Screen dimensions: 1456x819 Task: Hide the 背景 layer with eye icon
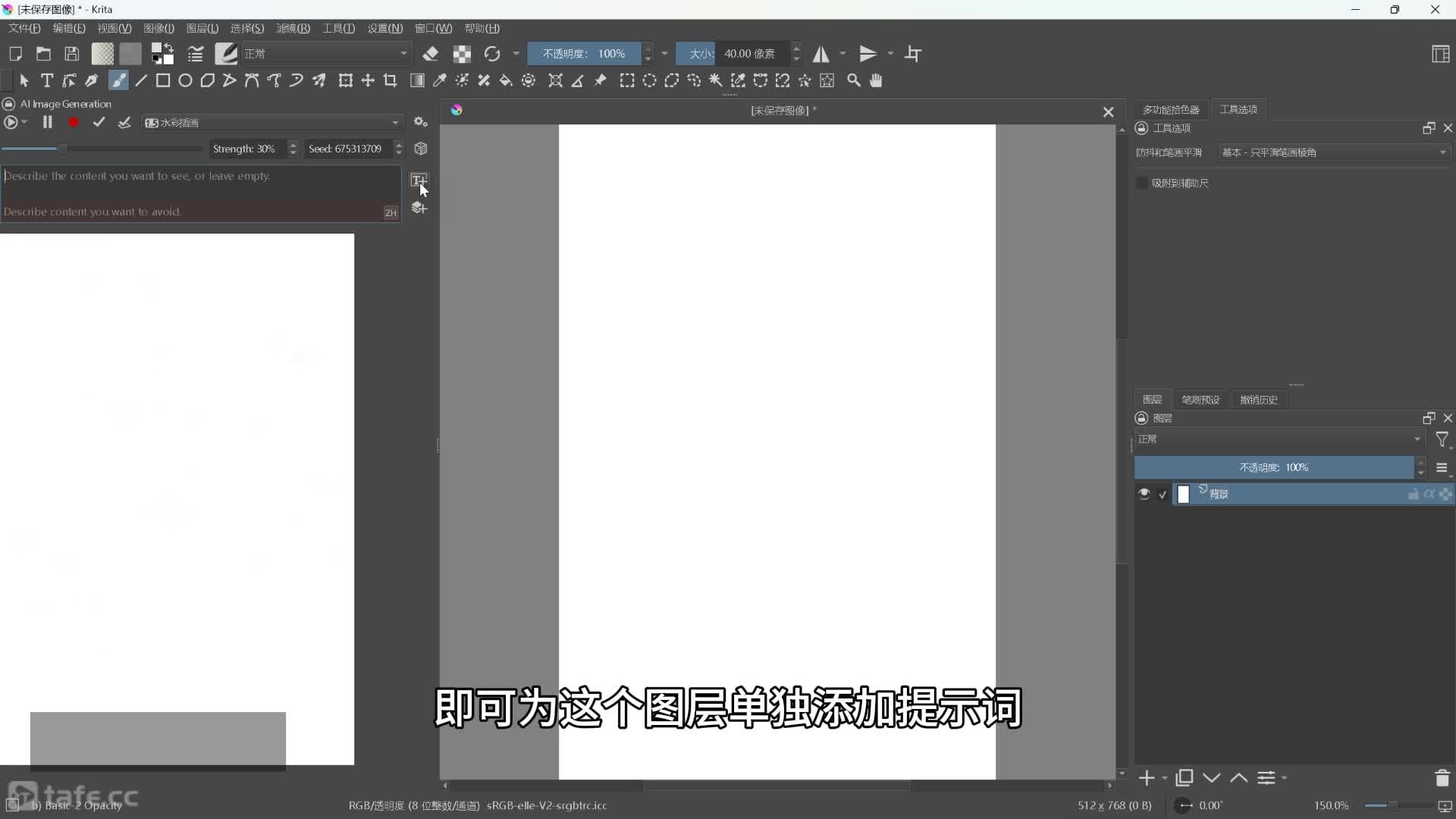click(x=1144, y=494)
